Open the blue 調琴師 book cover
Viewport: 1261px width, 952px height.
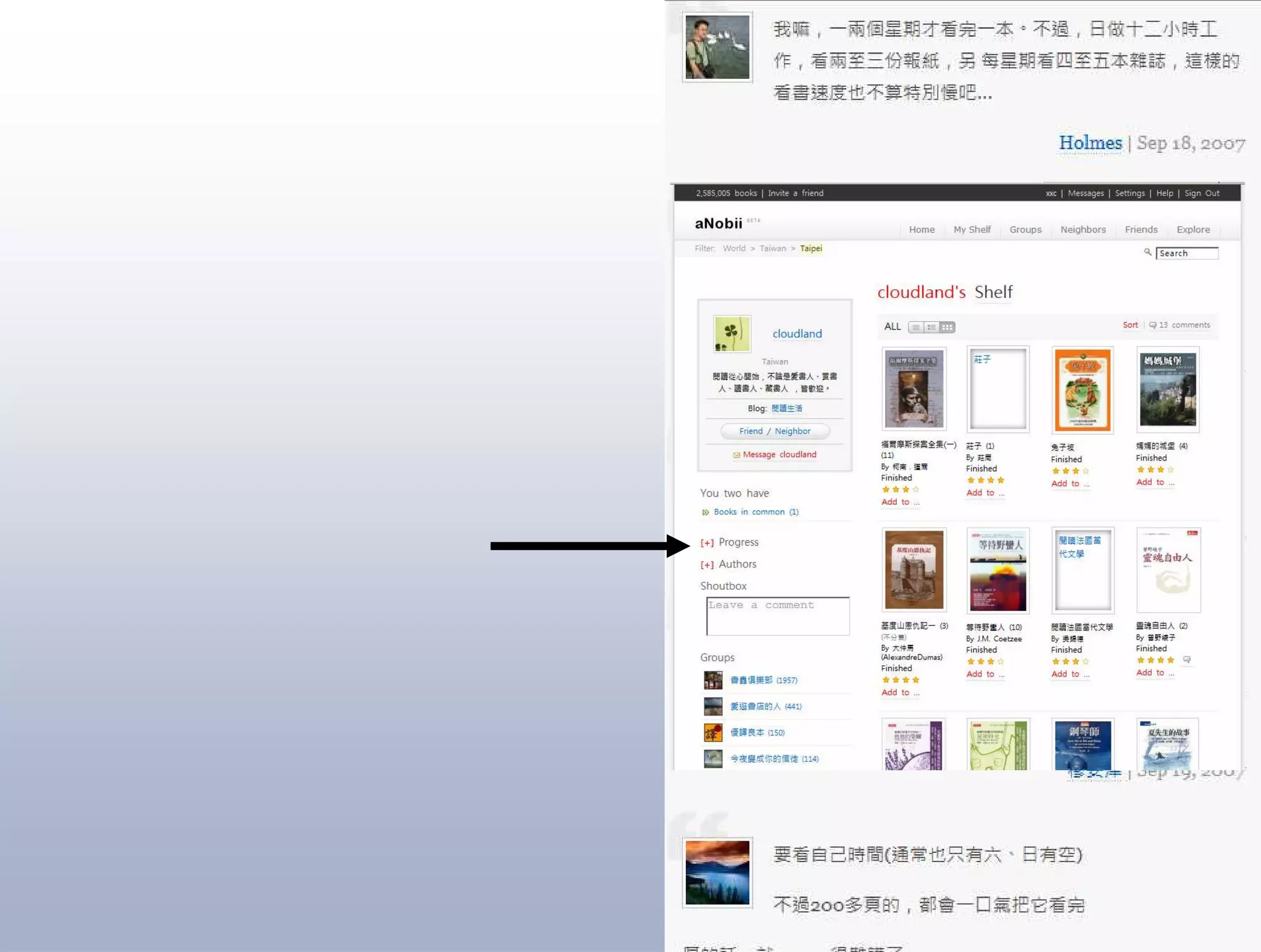[1082, 744]
